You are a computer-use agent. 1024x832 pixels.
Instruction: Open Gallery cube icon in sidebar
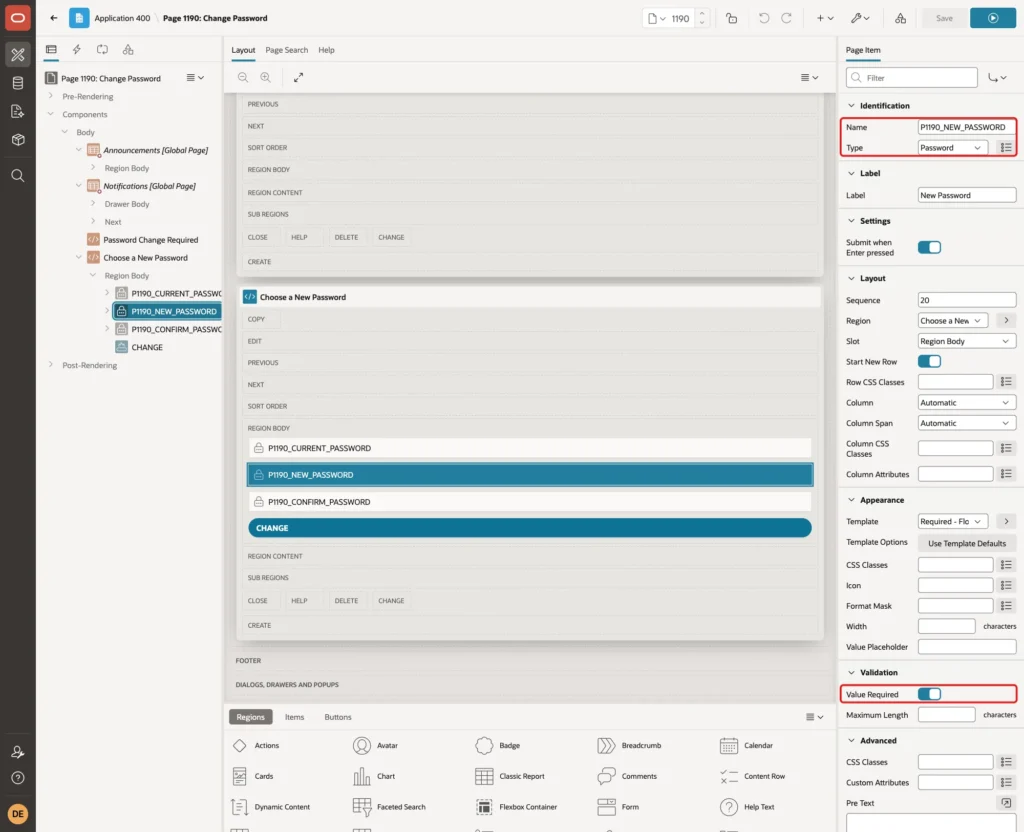18,140
